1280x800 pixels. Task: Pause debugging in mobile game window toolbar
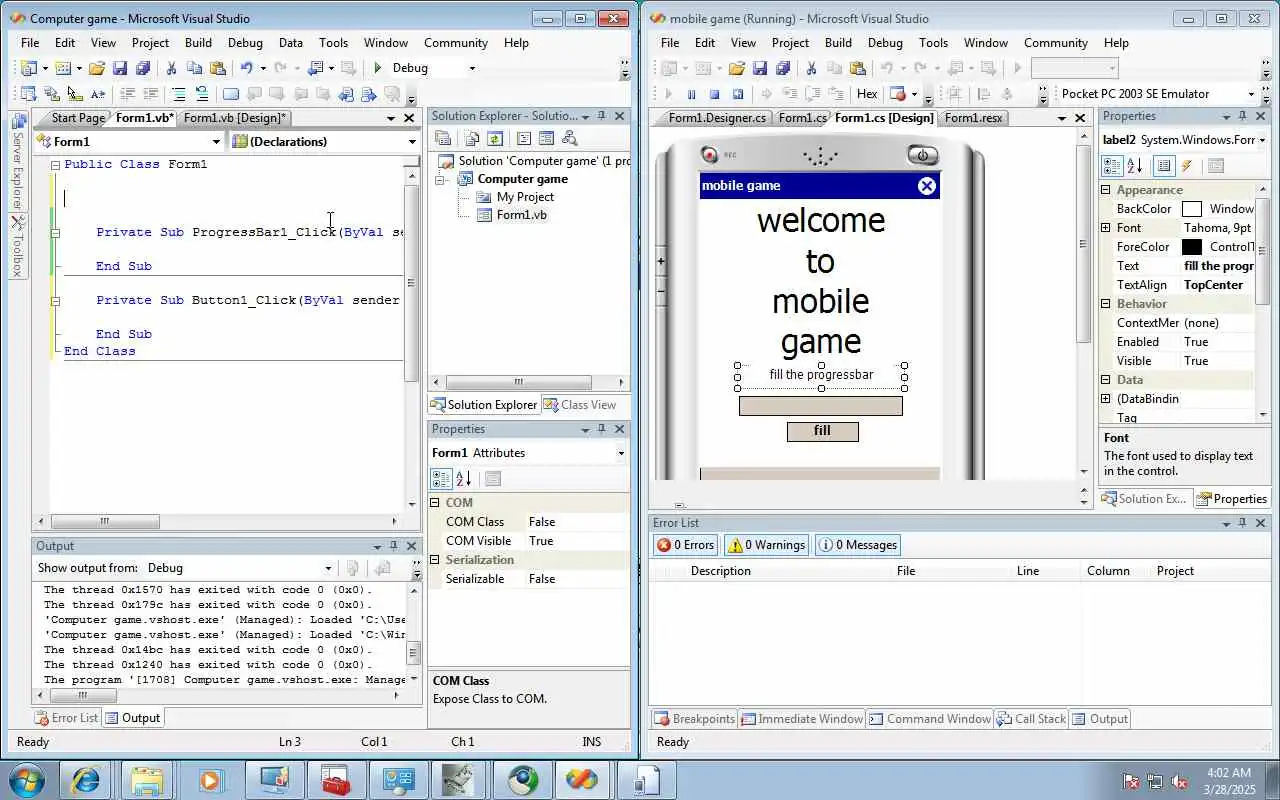pos(691,94)
